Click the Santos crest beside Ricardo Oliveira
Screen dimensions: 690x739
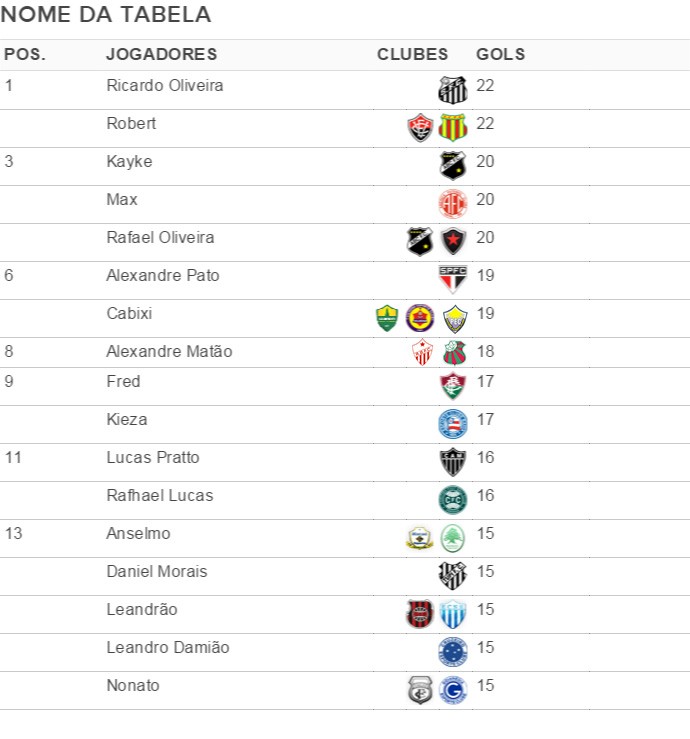(452, 90)
